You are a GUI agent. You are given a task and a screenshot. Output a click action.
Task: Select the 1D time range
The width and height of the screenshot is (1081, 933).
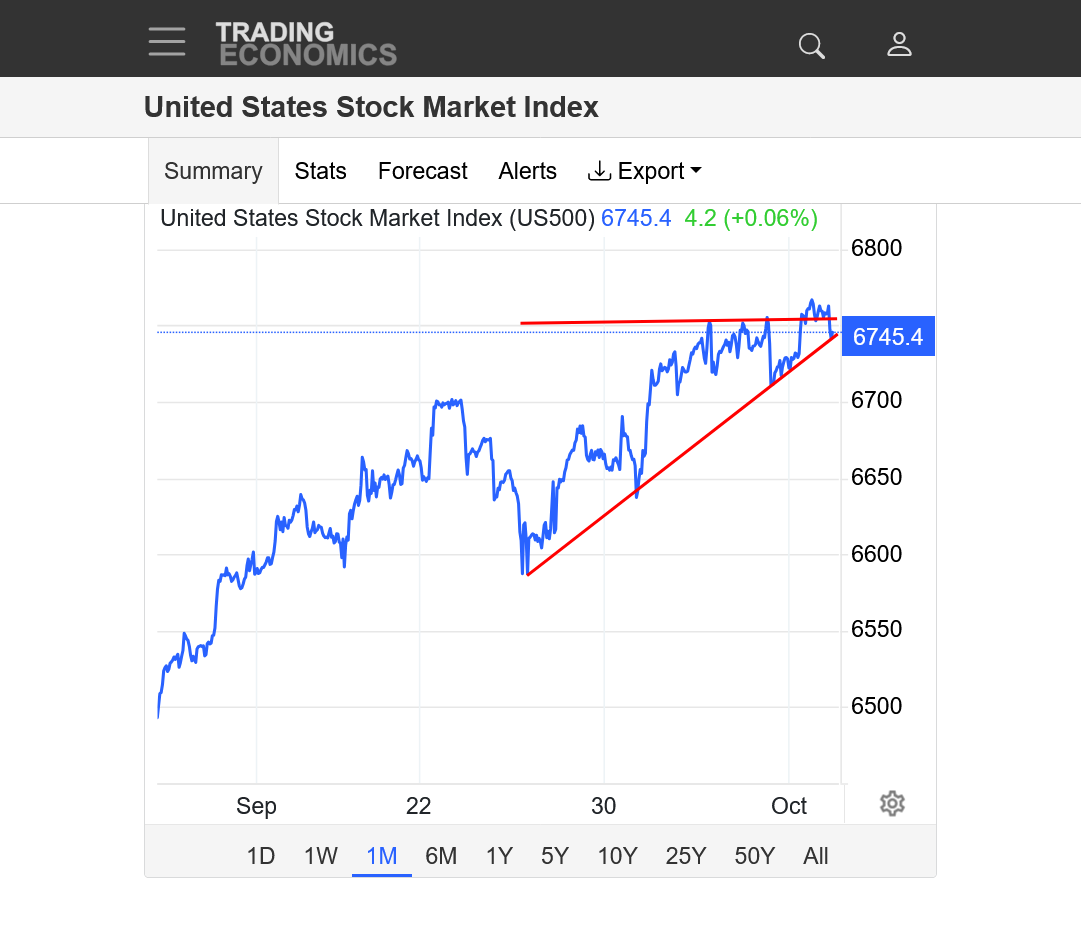[261, 856]
